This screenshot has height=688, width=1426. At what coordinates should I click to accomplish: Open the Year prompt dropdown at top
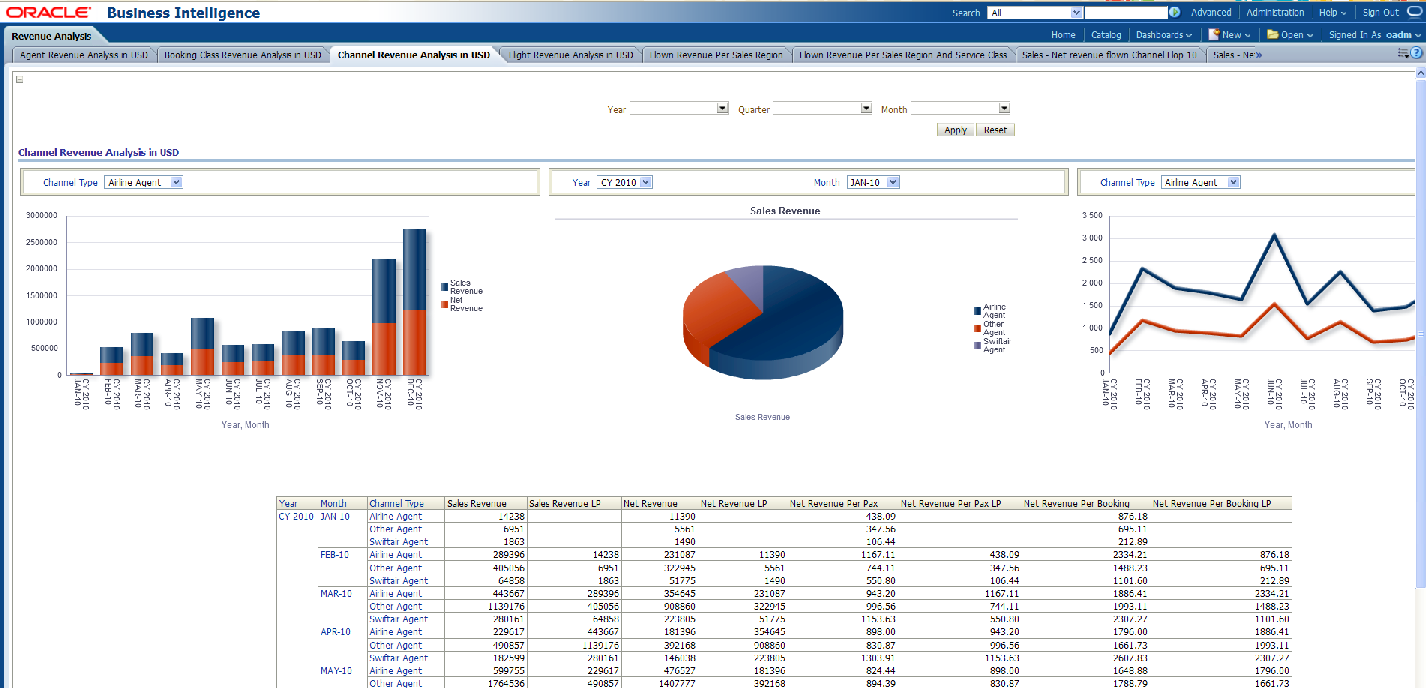[x=722, y=109]
